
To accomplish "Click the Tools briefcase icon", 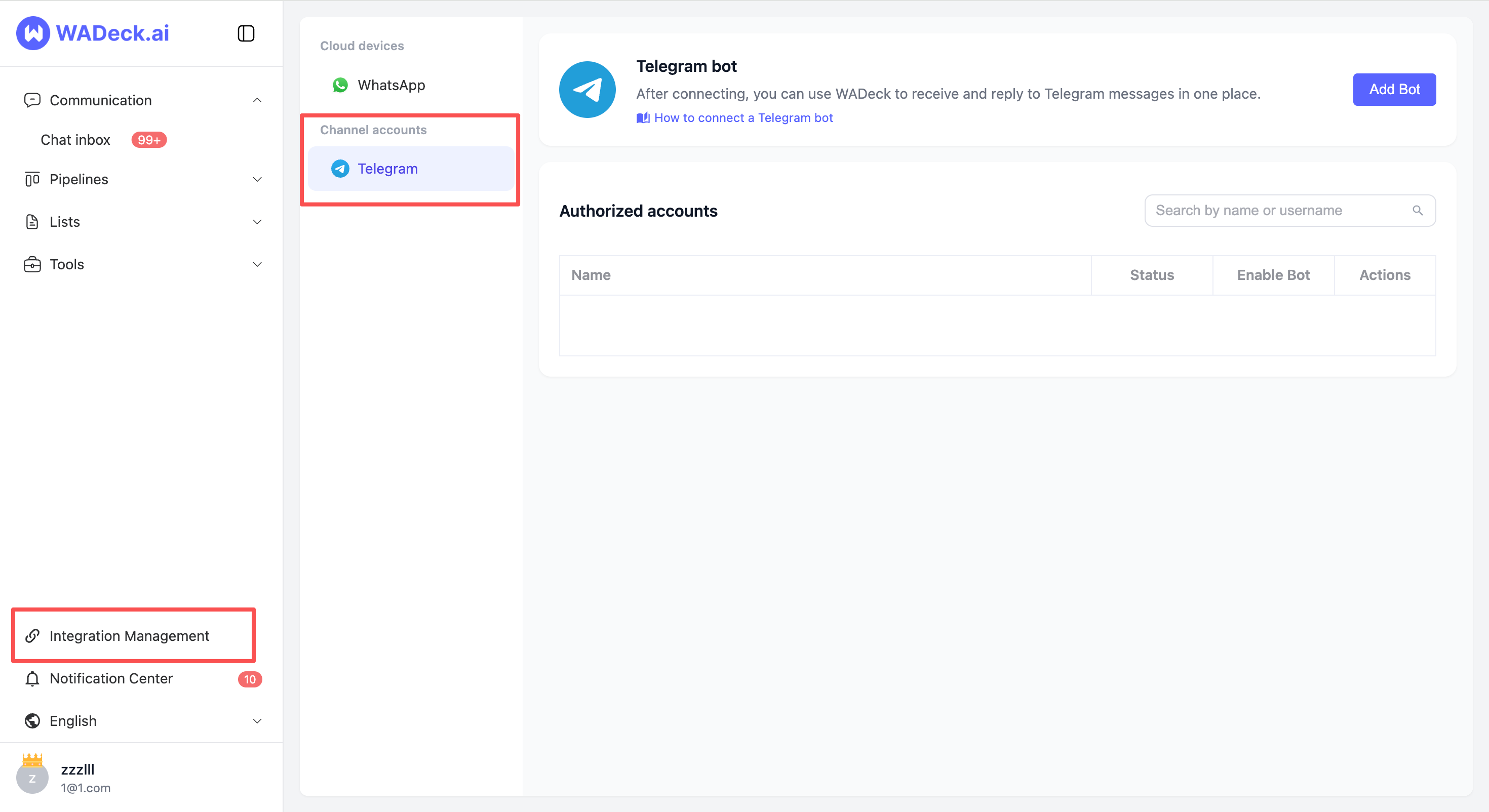I will 32,264.
